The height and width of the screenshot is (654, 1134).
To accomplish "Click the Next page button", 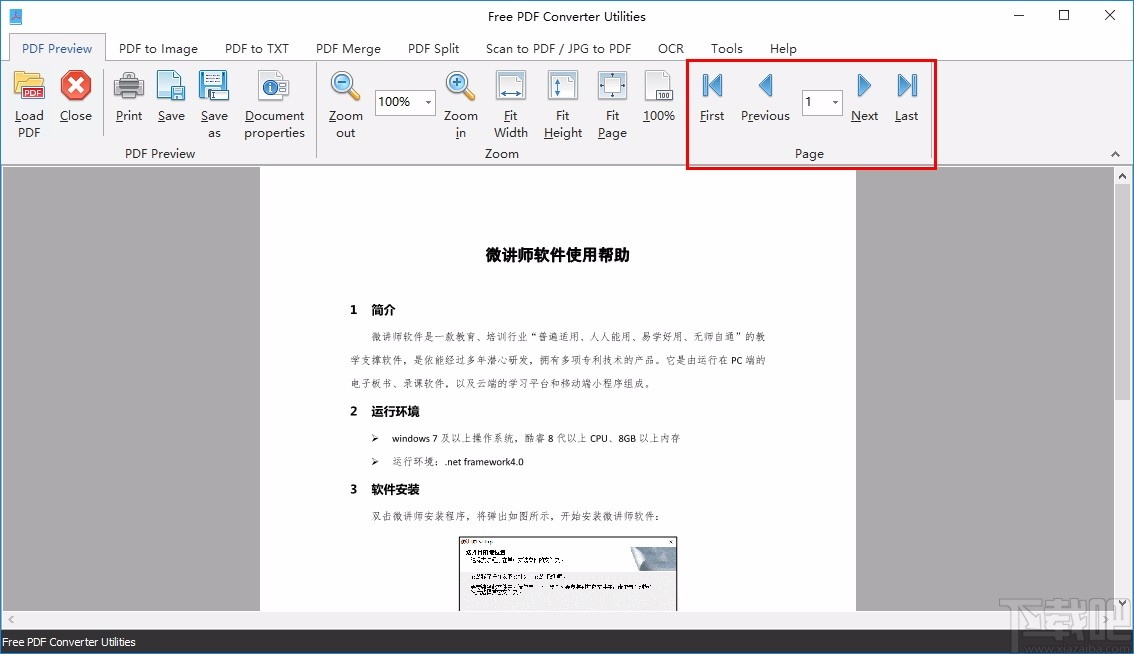I will 864,86.
